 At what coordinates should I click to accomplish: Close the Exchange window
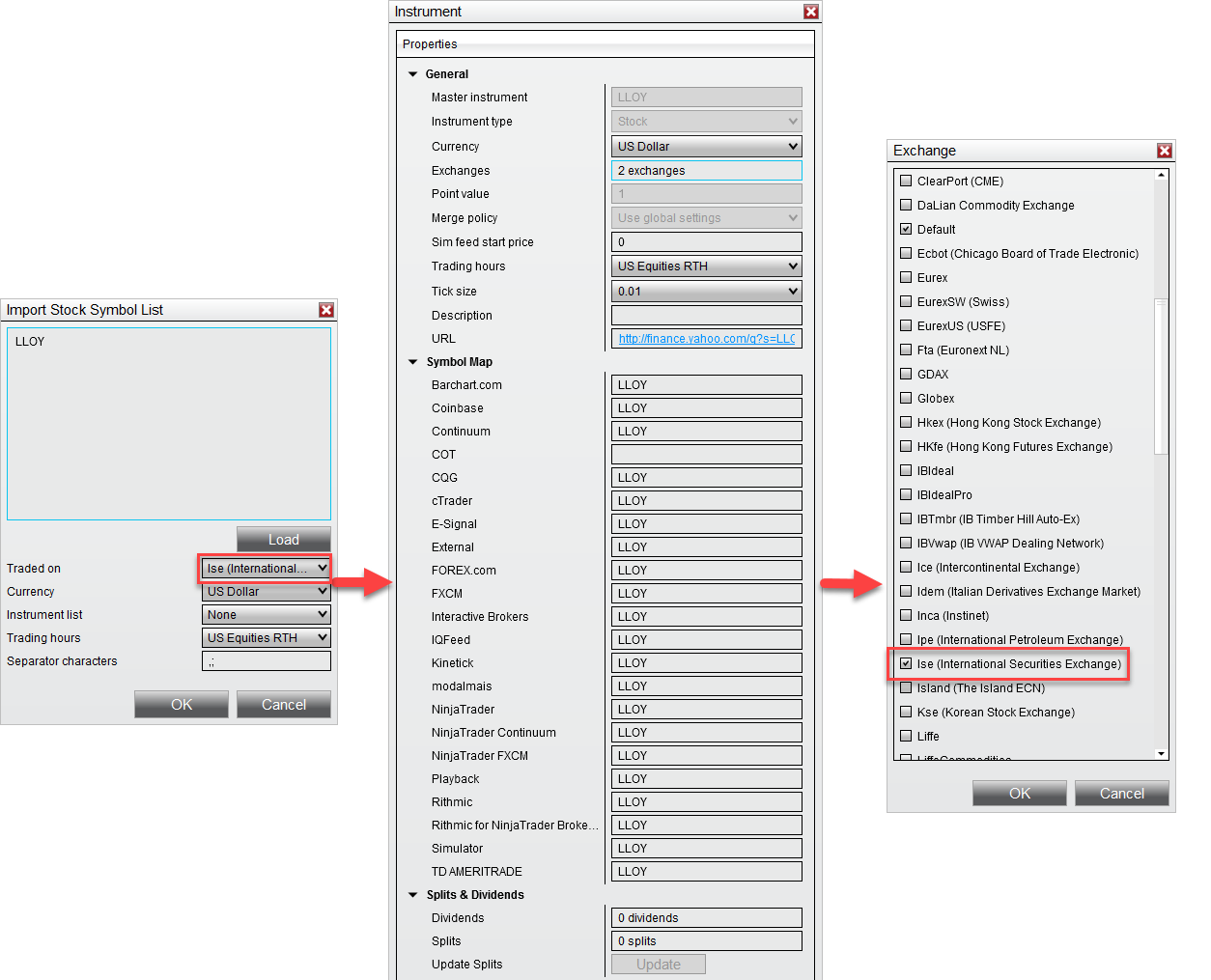tap(1165, 151)
